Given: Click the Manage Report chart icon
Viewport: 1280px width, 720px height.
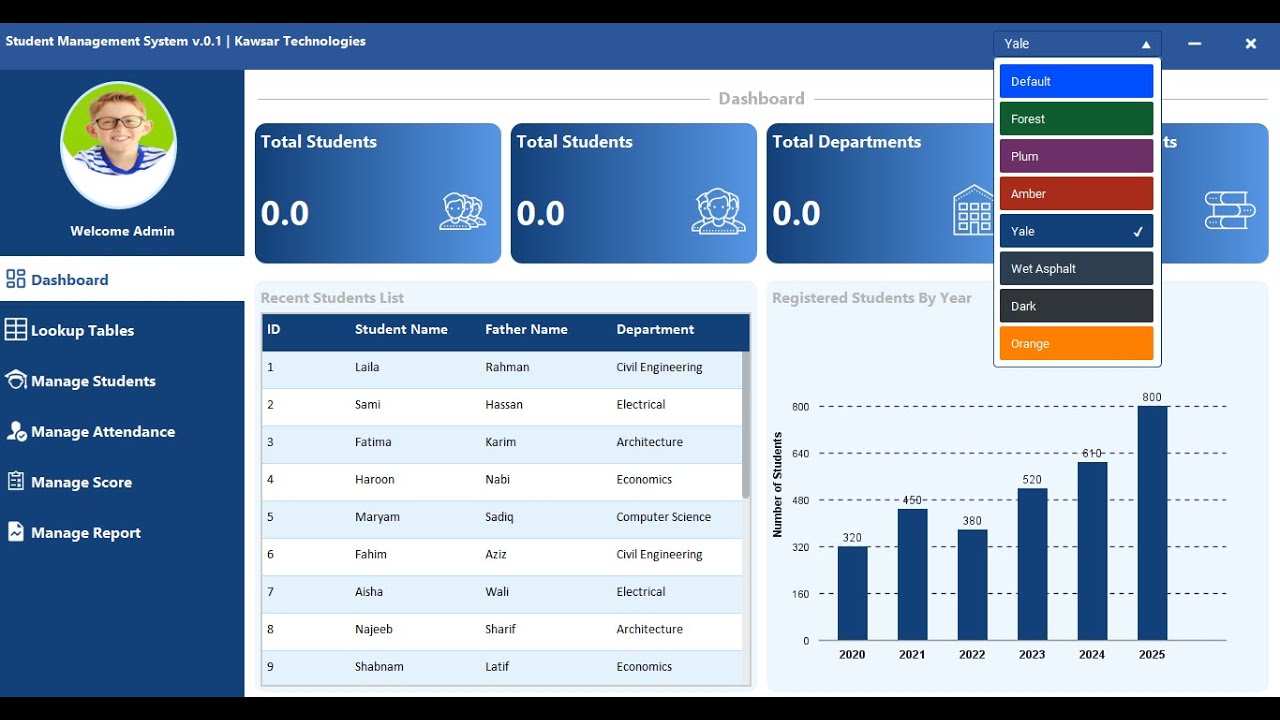Looking at the screenshot, I should click(x=16, y=532).
